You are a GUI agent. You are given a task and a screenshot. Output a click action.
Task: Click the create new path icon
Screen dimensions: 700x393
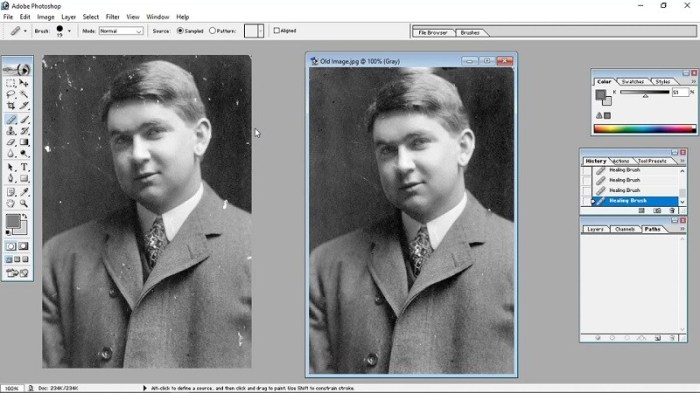tap(658, 338)
